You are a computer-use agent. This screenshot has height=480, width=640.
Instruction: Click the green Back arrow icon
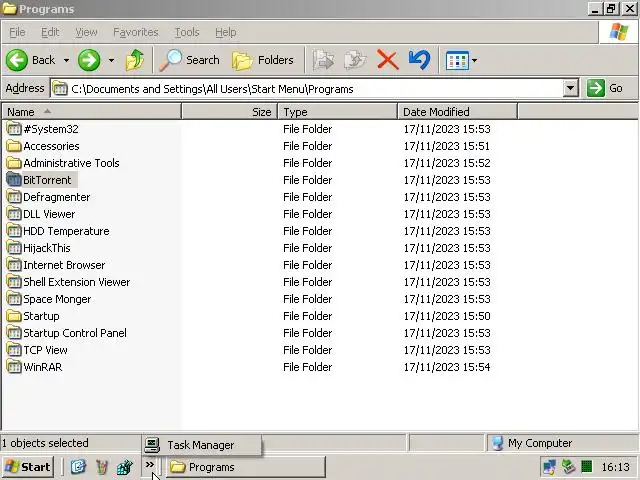[17, 60]
